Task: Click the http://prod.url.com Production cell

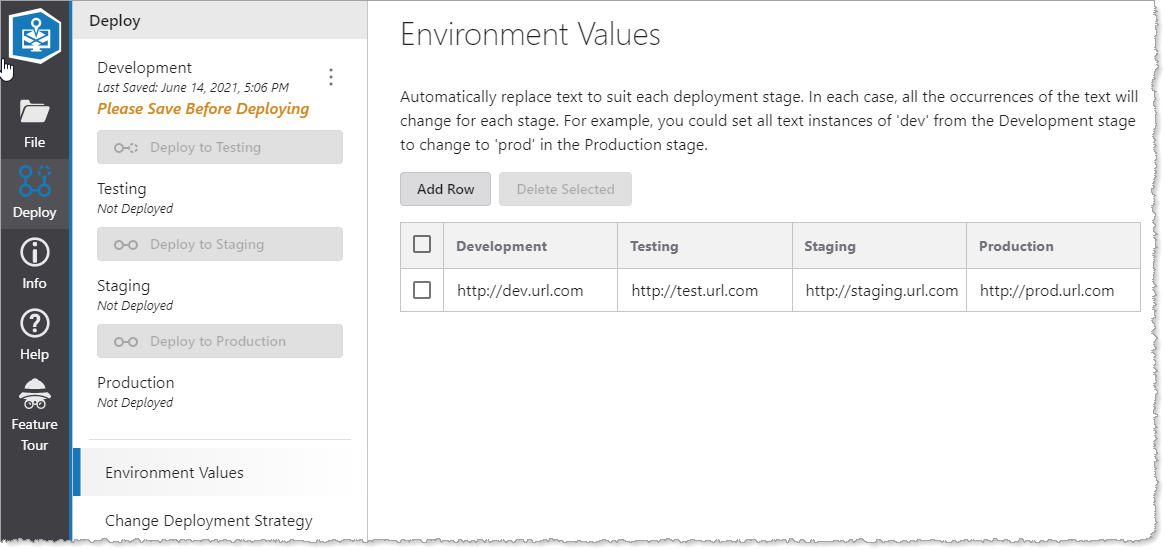Action: pos(1053,290)
